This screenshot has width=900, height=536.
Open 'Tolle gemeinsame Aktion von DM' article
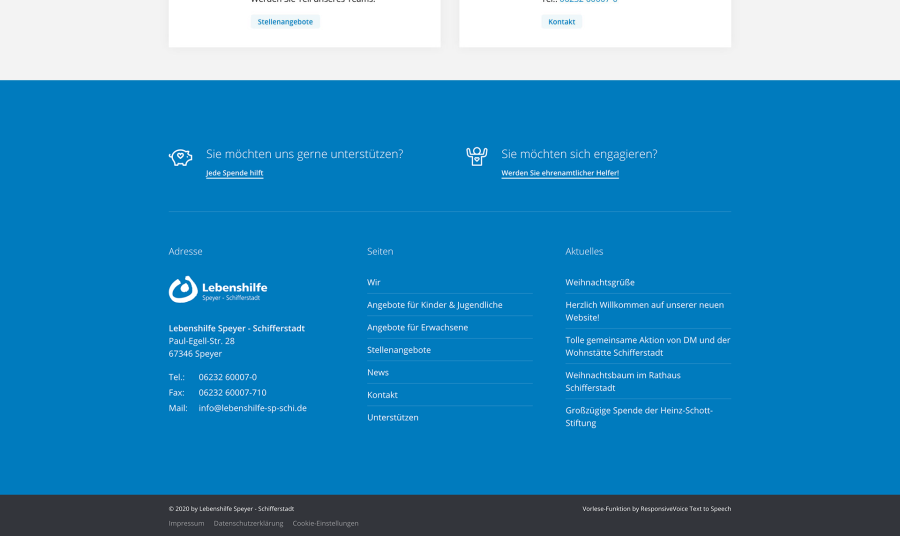[x=647, y=346]
